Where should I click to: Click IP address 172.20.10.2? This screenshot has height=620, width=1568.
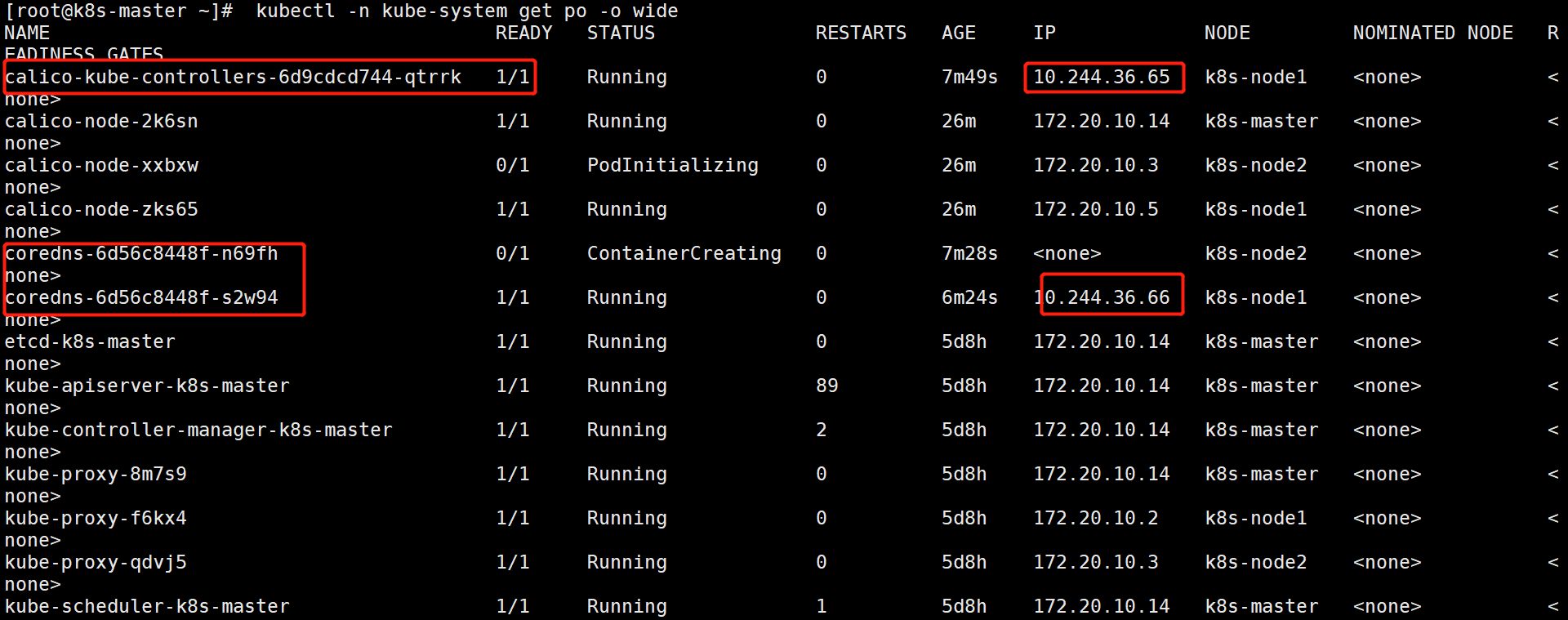(1095, 518)
